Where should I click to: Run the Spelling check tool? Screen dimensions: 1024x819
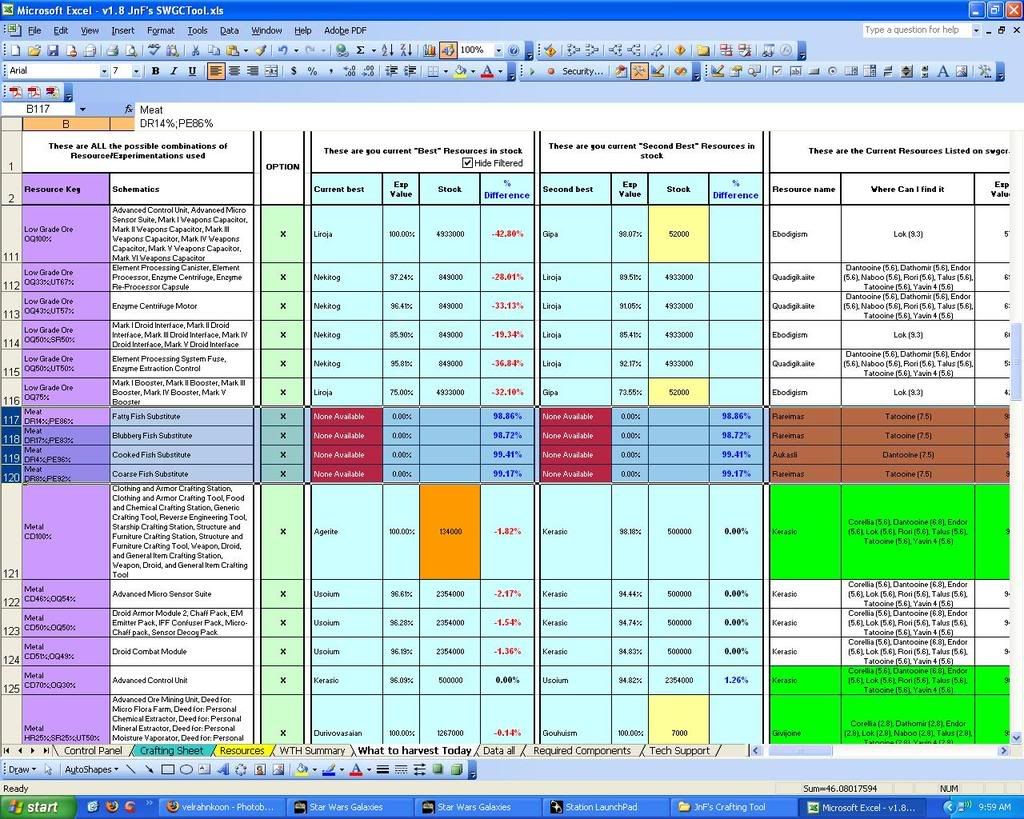pyautogui.click(x=154, y=50)
